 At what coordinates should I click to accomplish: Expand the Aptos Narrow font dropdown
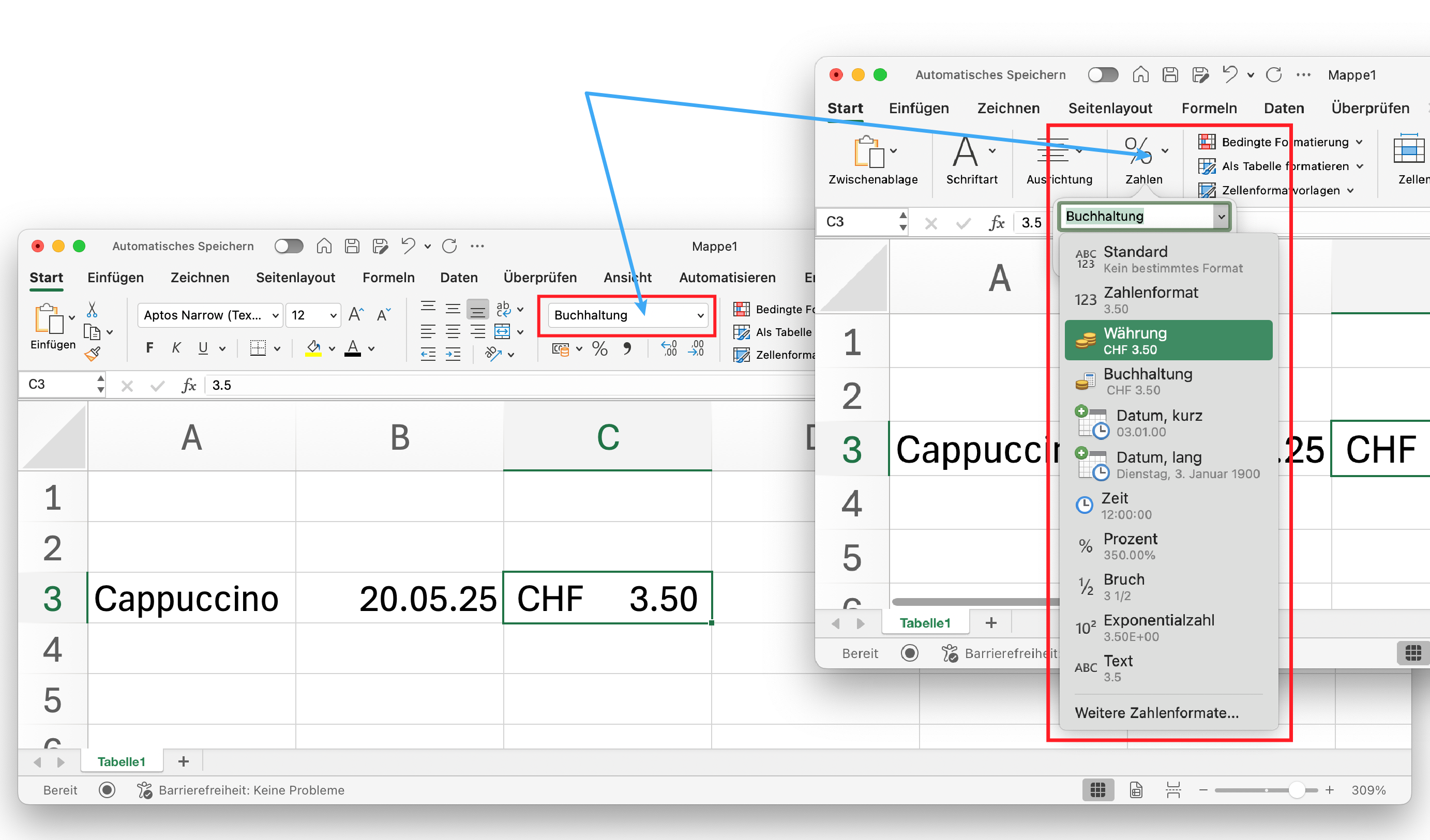click(275, 315)
